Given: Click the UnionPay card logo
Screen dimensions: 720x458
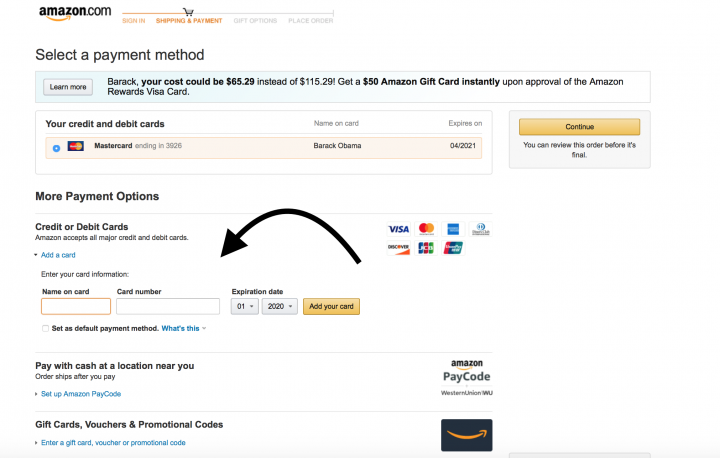Looking at the screenshot, I should [453, 247].
